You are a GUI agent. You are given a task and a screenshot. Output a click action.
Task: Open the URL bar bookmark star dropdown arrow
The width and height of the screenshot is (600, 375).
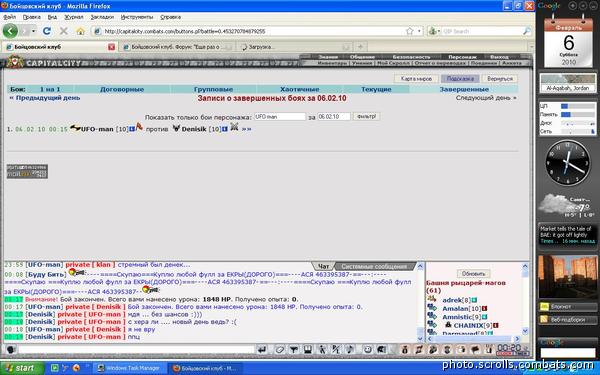pyautogui.click(x=419, y=31)
